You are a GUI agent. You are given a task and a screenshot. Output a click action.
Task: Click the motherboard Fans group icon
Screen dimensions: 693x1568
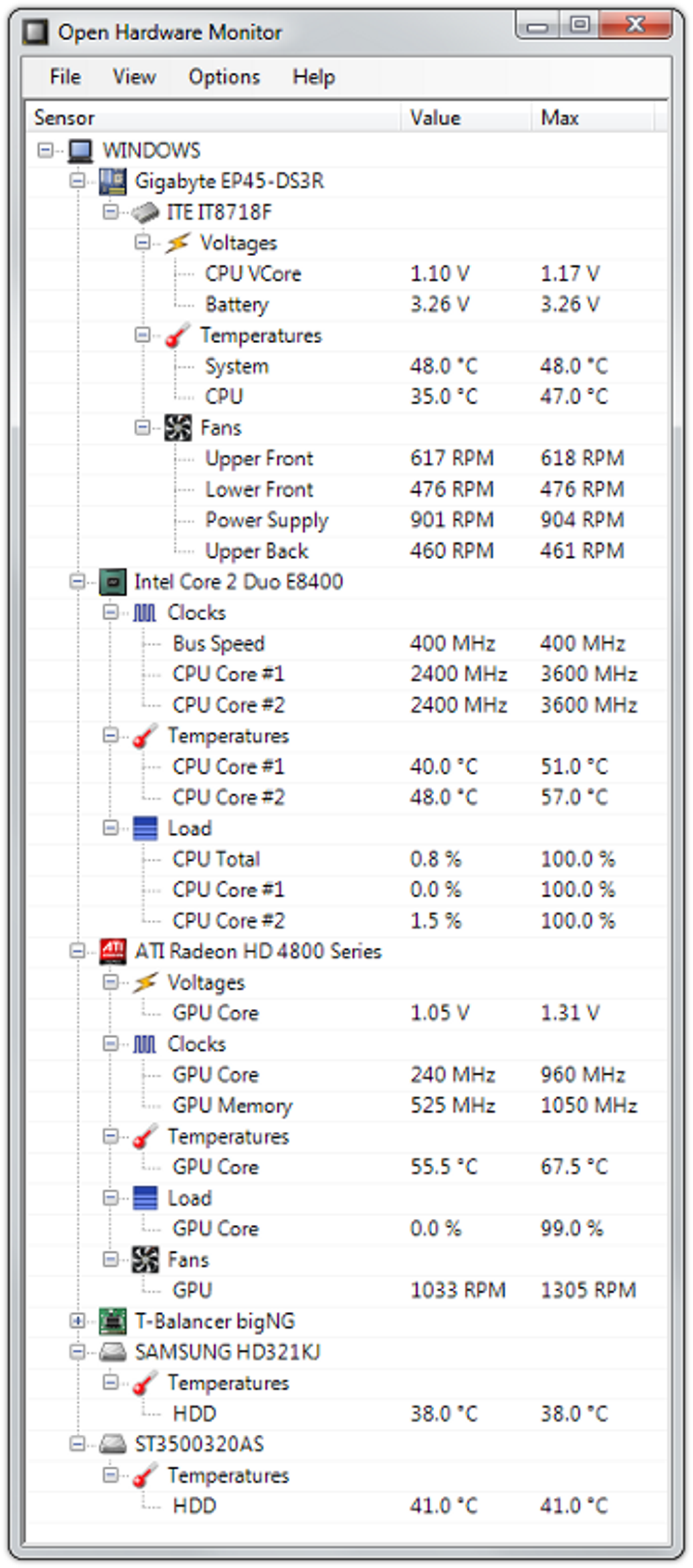(177, 428)
